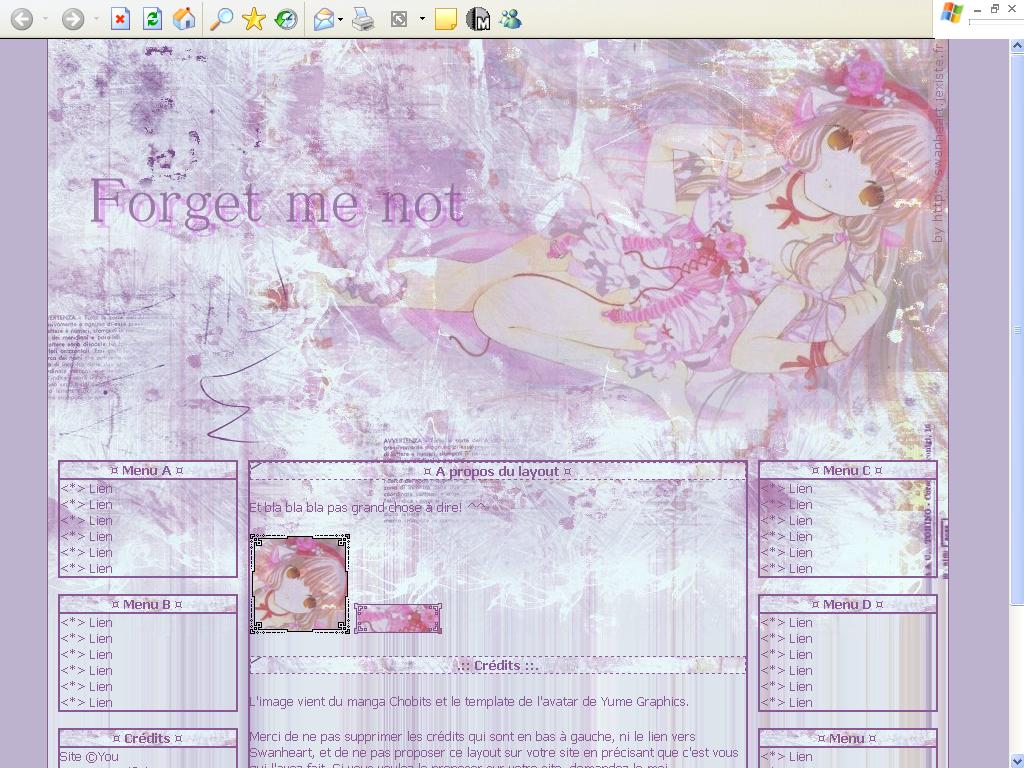Open the Back button history dropdown arrow
This screenshot has height=768, width=1024.
pyautogui.click(x=45, y=19)
